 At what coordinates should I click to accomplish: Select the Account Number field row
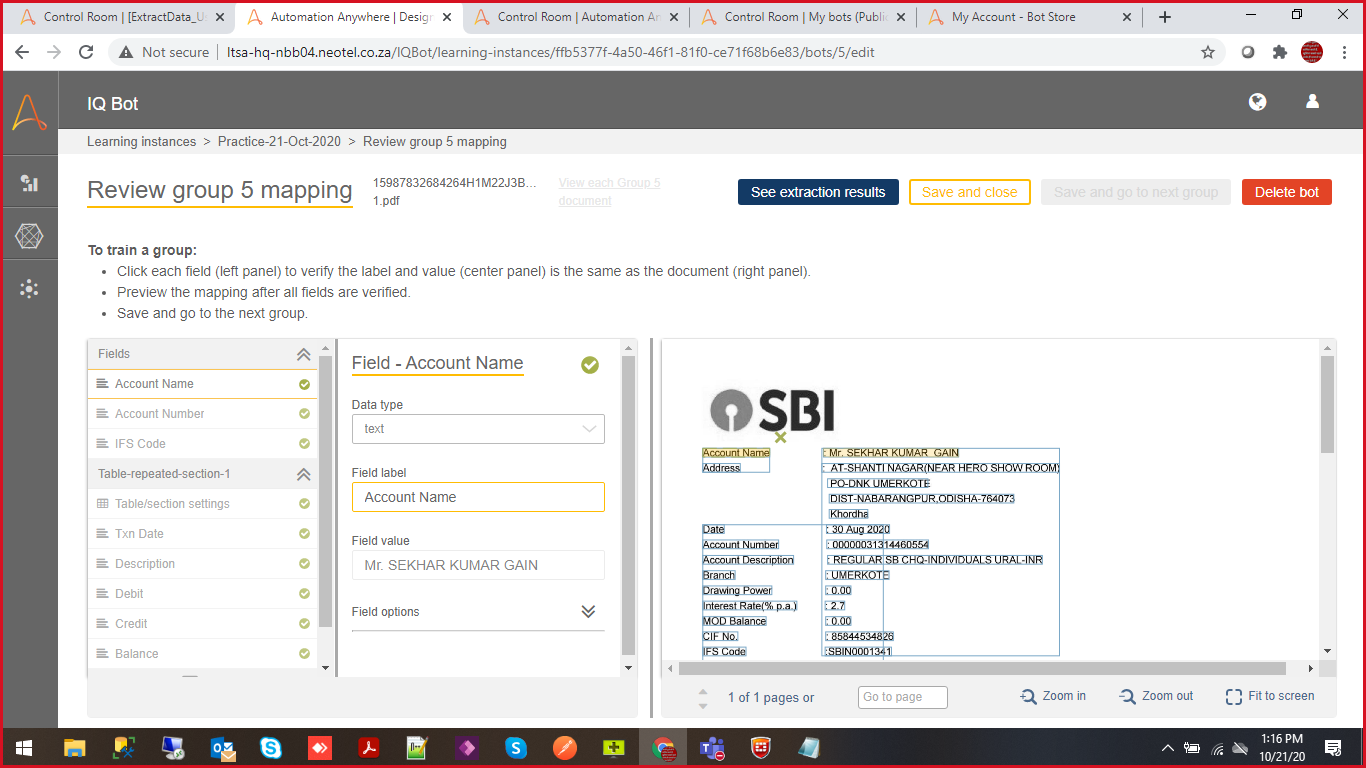pos(203,414)
